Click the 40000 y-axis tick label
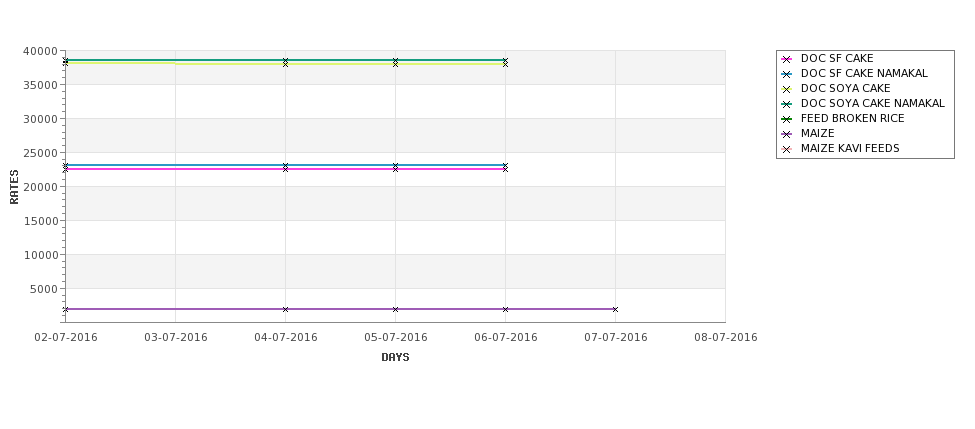Viewport: 975px width, 429px height. (x=40, y=51)
